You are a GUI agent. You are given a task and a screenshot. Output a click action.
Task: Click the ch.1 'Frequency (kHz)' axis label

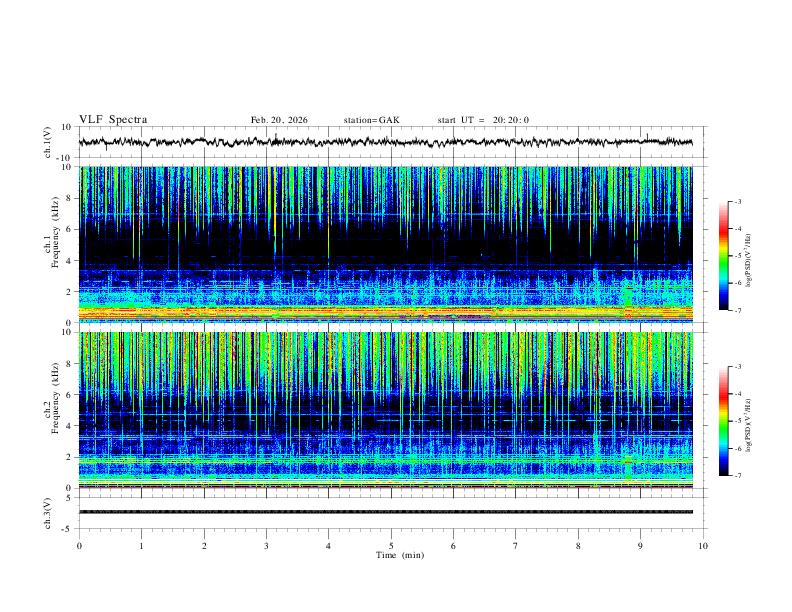tap(56, 232)
